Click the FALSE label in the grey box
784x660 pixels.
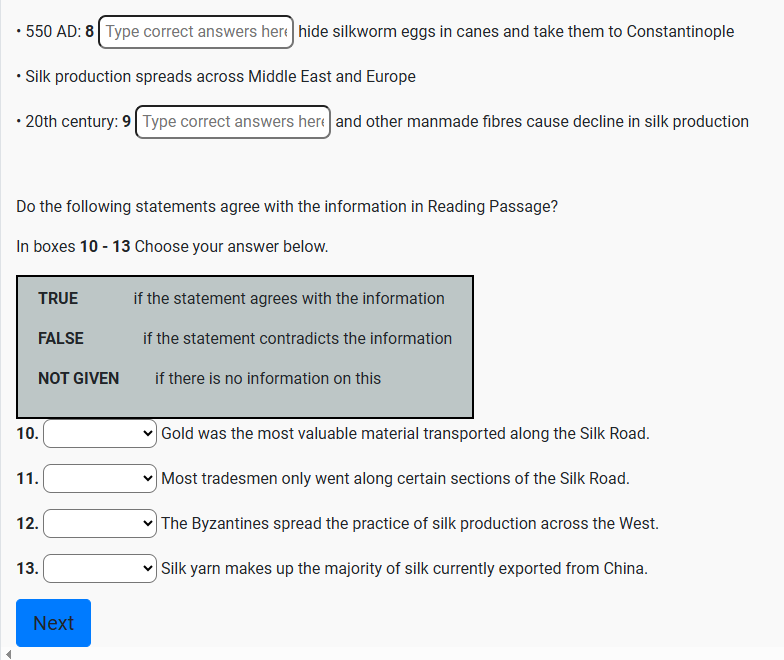61,339
